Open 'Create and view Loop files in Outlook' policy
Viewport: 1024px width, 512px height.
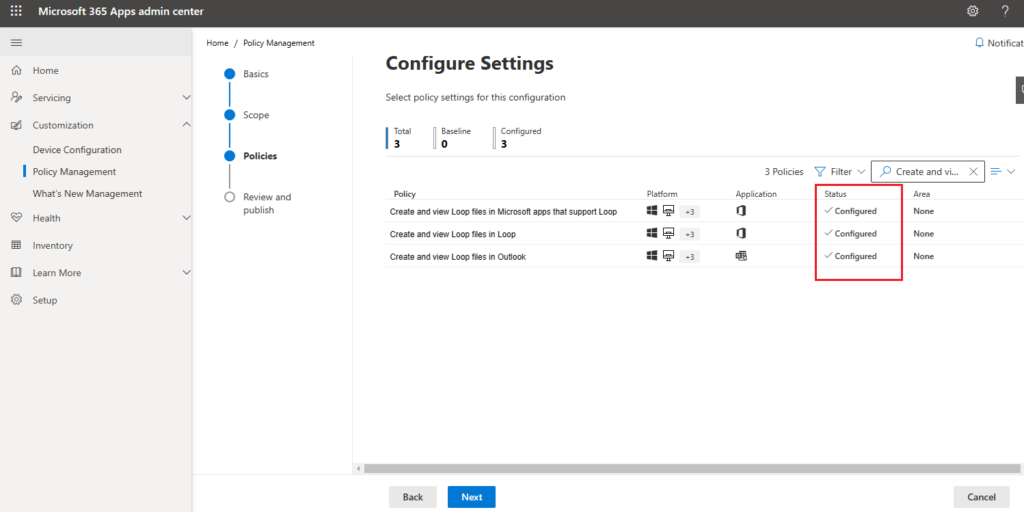[x=458, y=257]
